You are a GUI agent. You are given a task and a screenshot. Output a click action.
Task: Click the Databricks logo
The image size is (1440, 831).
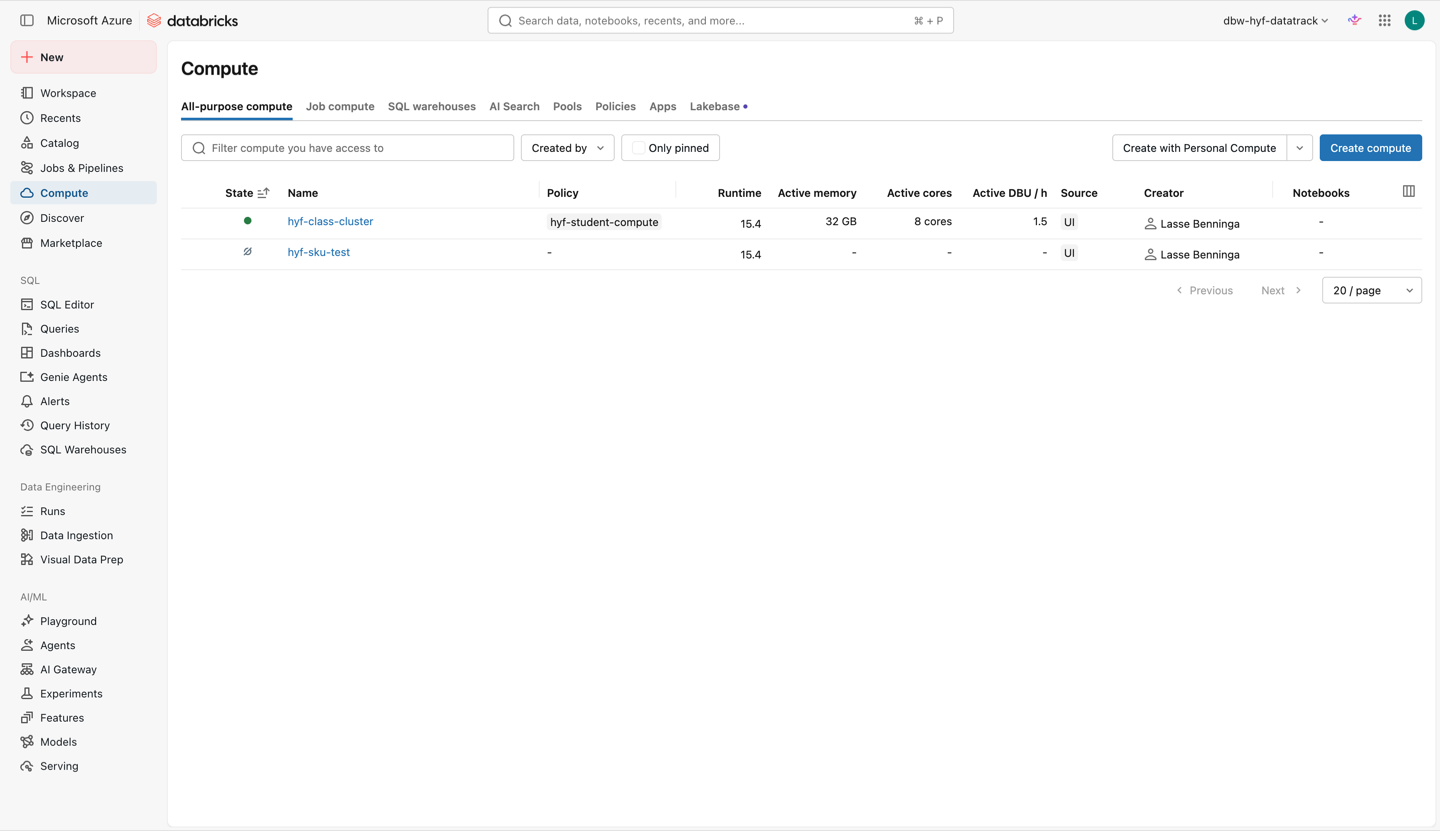point(192,20)
